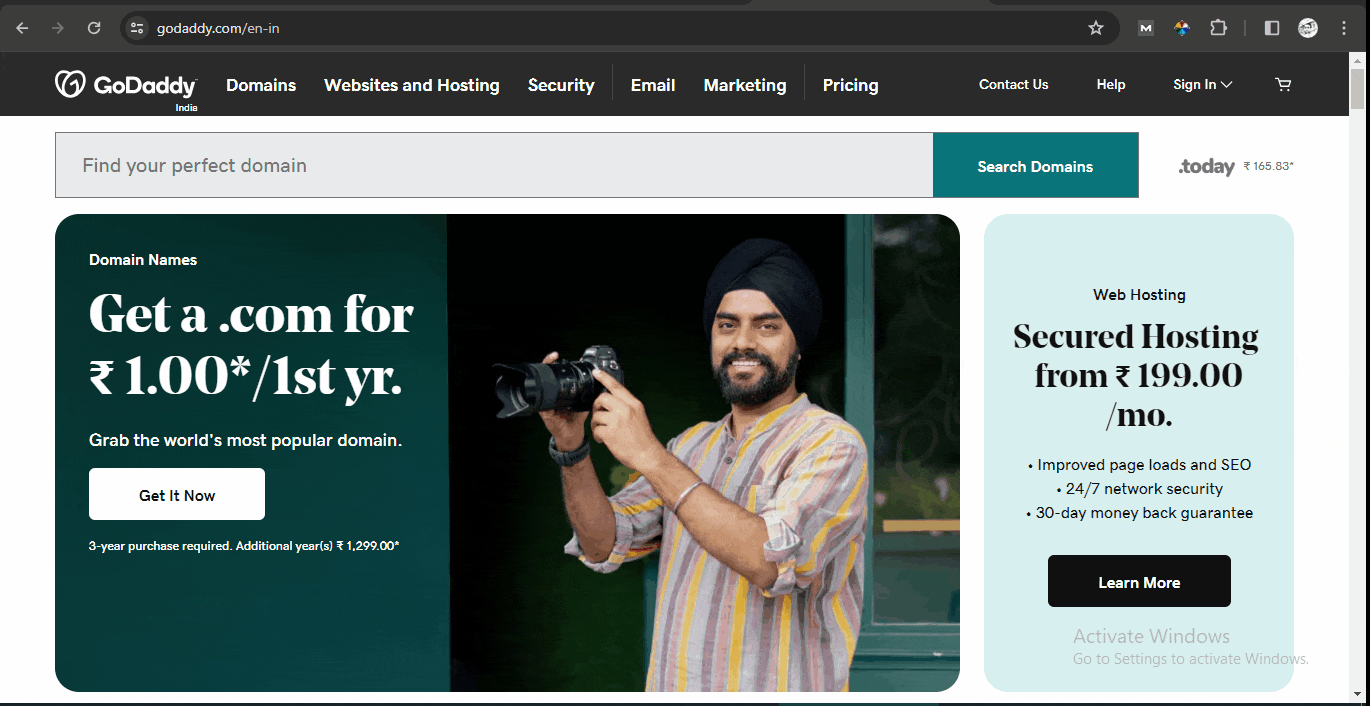The width and height of the screenshot is (1370, 706).
Task: Click the Search Domains button
Action: coord(1035,165)
